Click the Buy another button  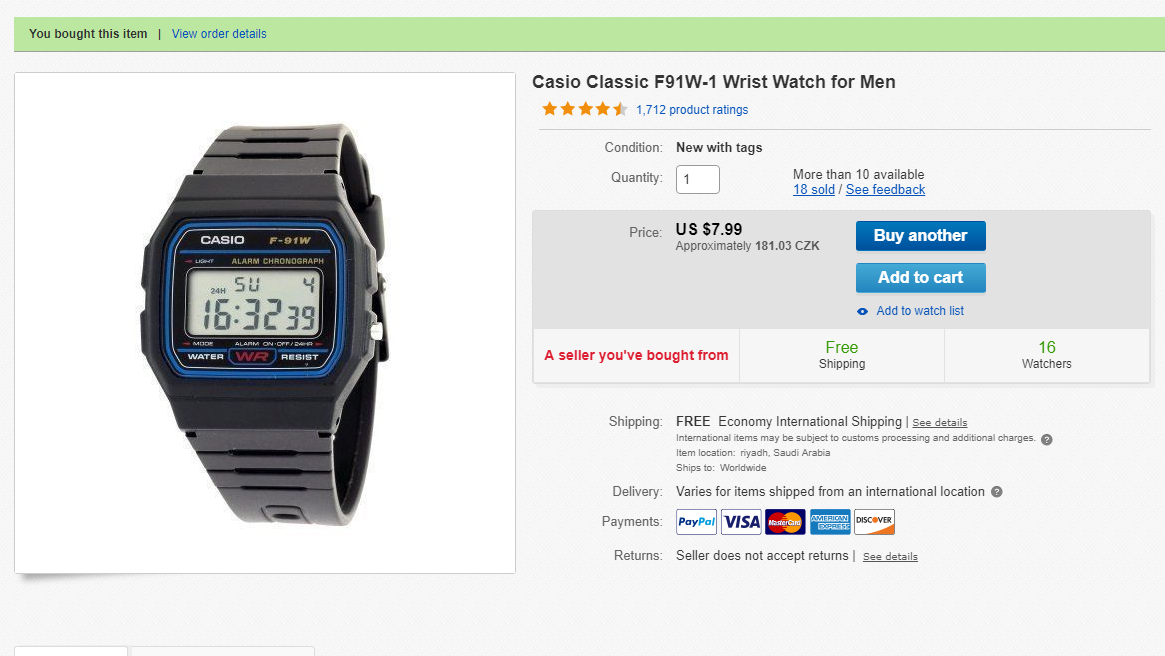pyautogui.click(x=921, y=236)
